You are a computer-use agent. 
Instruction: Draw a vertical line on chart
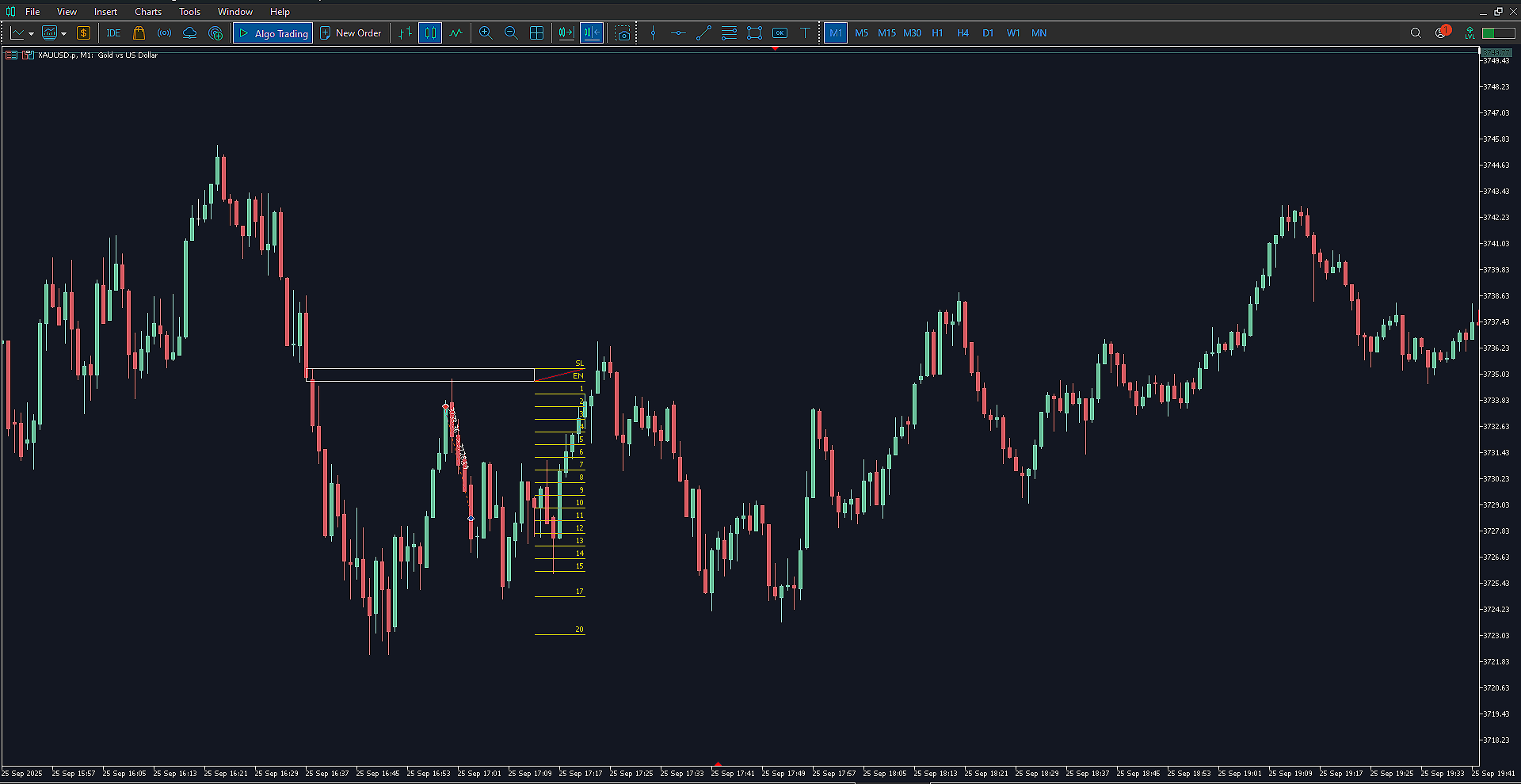[653, 33]
